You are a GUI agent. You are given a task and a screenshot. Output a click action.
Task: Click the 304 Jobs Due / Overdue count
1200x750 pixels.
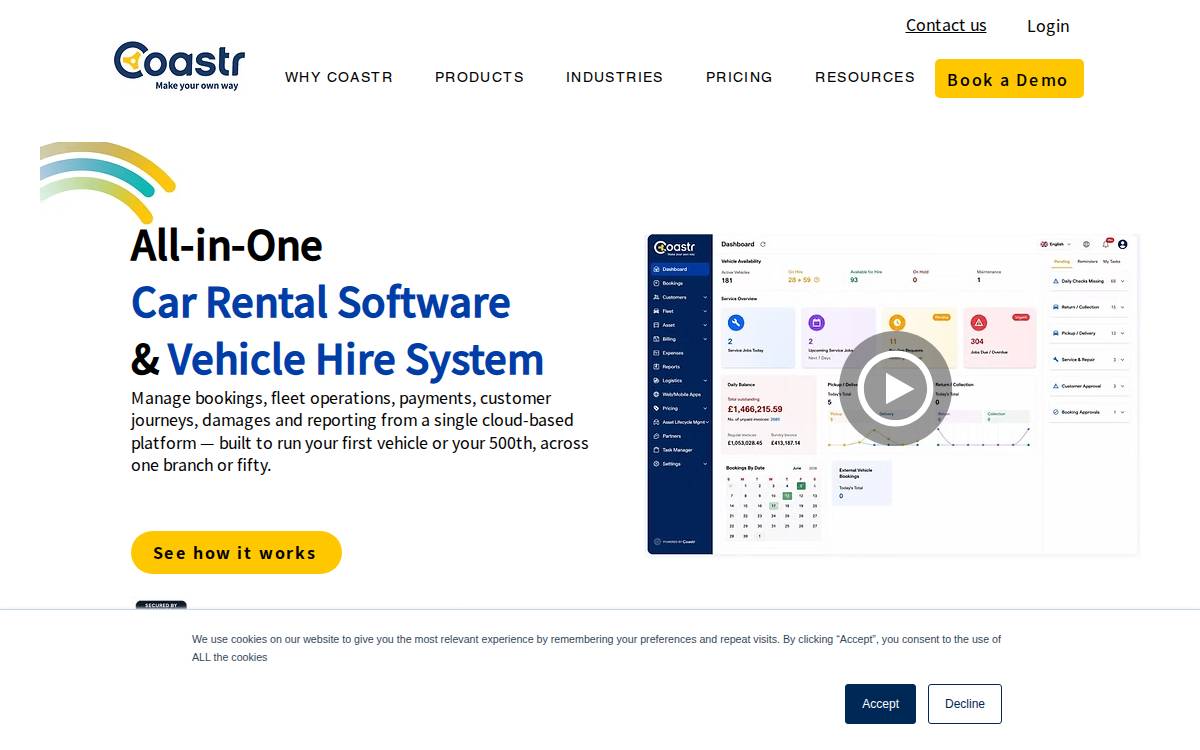977,341
